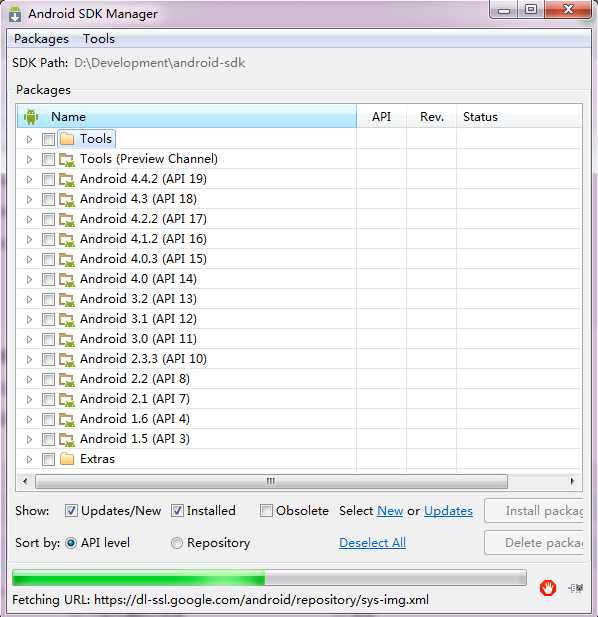Image resolution: width=598 pixels, height=617 pixels.
Task: Expand the Android 1.5 (API 3) node
Action: pyautogui.click(x=29, y=440)
